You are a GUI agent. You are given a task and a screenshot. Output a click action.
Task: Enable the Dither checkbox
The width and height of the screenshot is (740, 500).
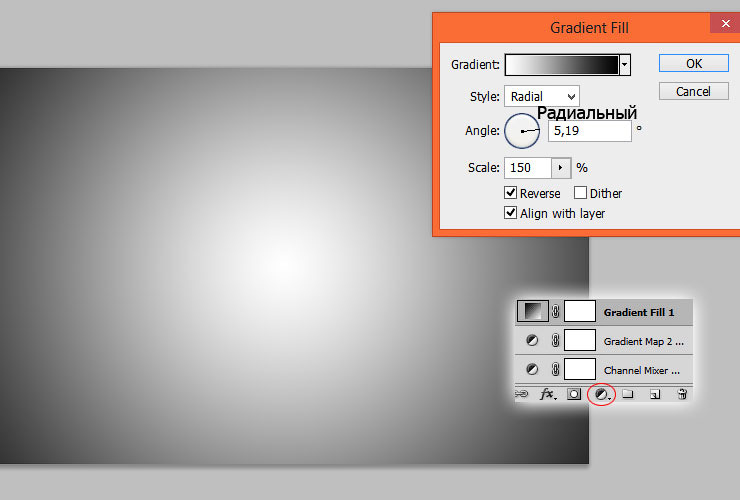(x=580, y=193)
